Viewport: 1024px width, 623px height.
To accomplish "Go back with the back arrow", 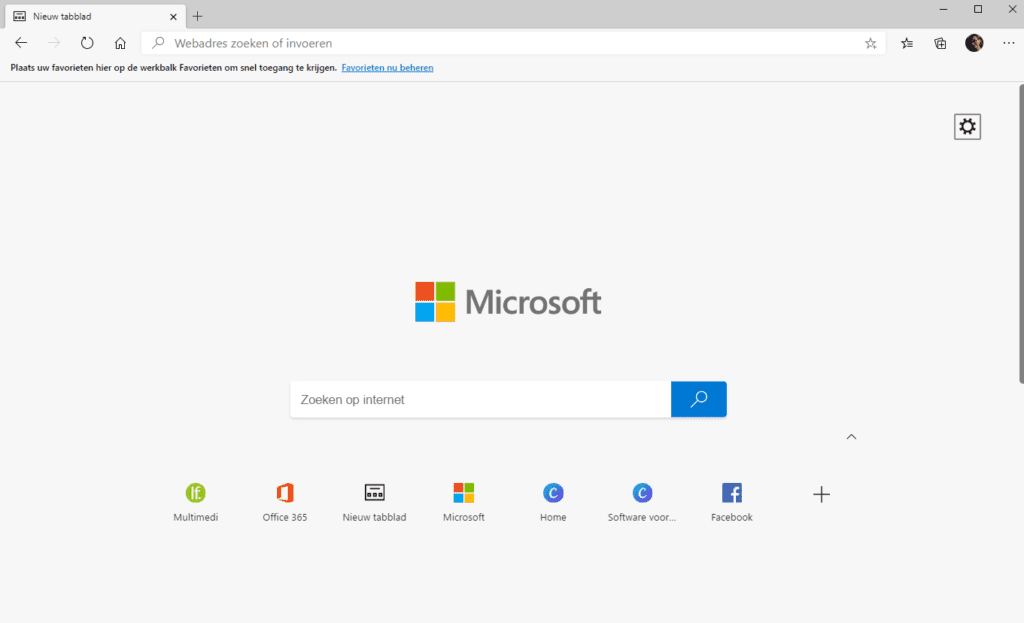I will [21, 43].
